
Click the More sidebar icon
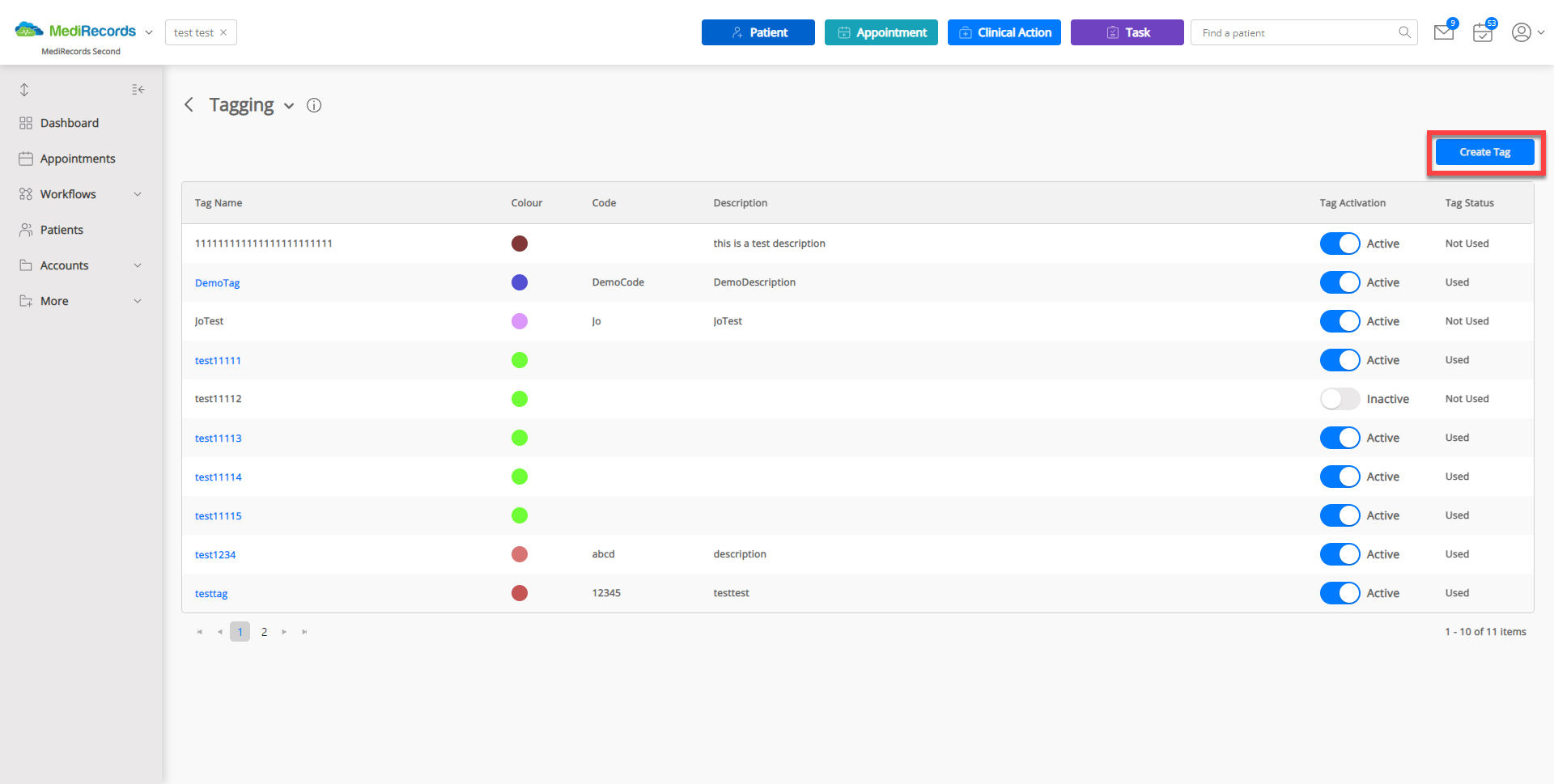click(x=26, y=301)
